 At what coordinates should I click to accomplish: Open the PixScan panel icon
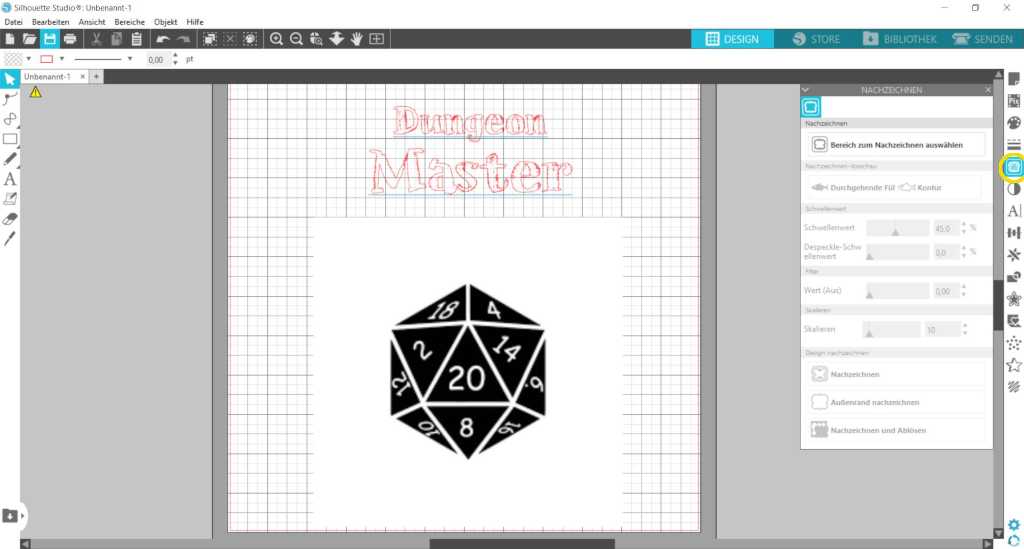[x=1014, y=101]
